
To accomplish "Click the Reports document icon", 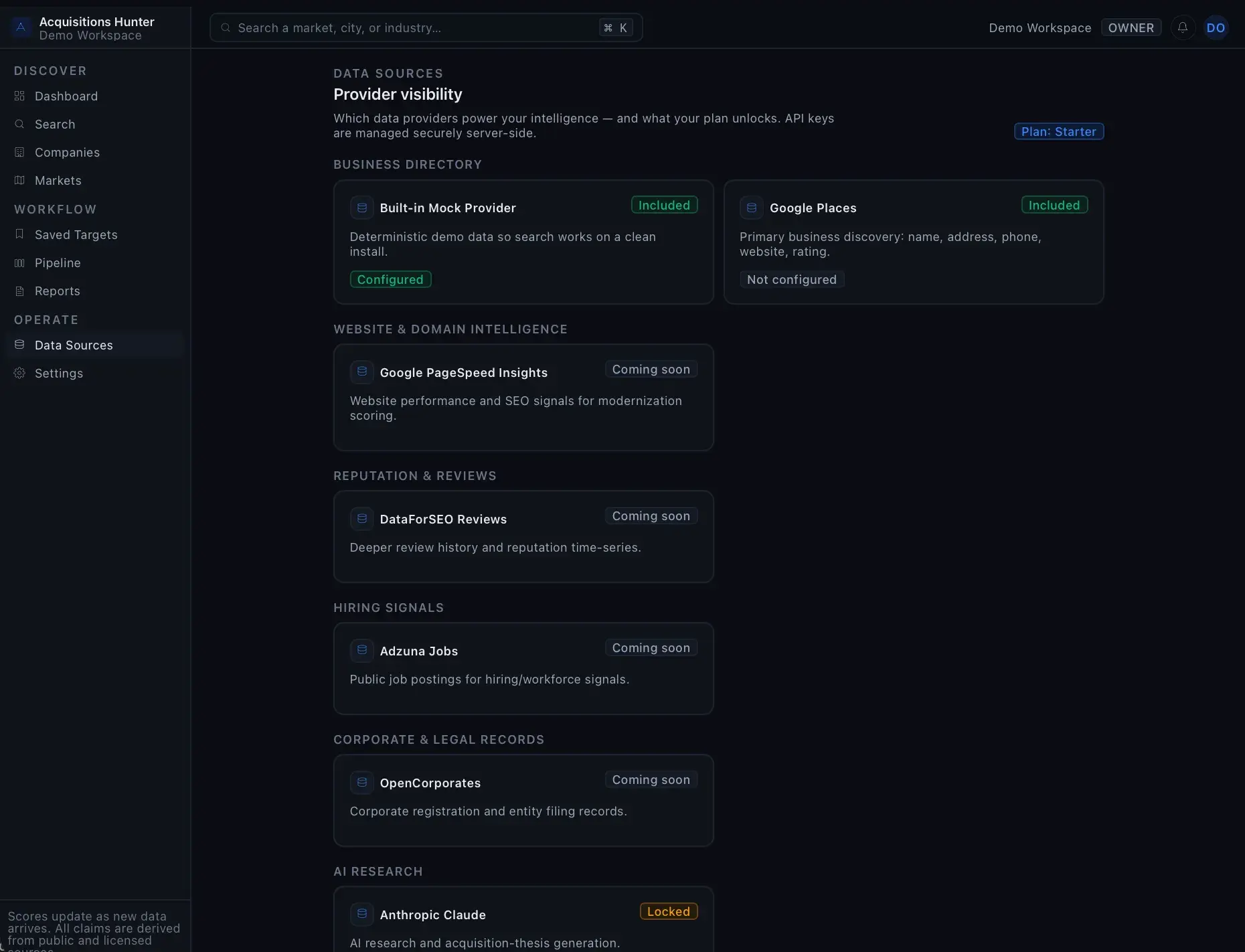I will (19, 291).
